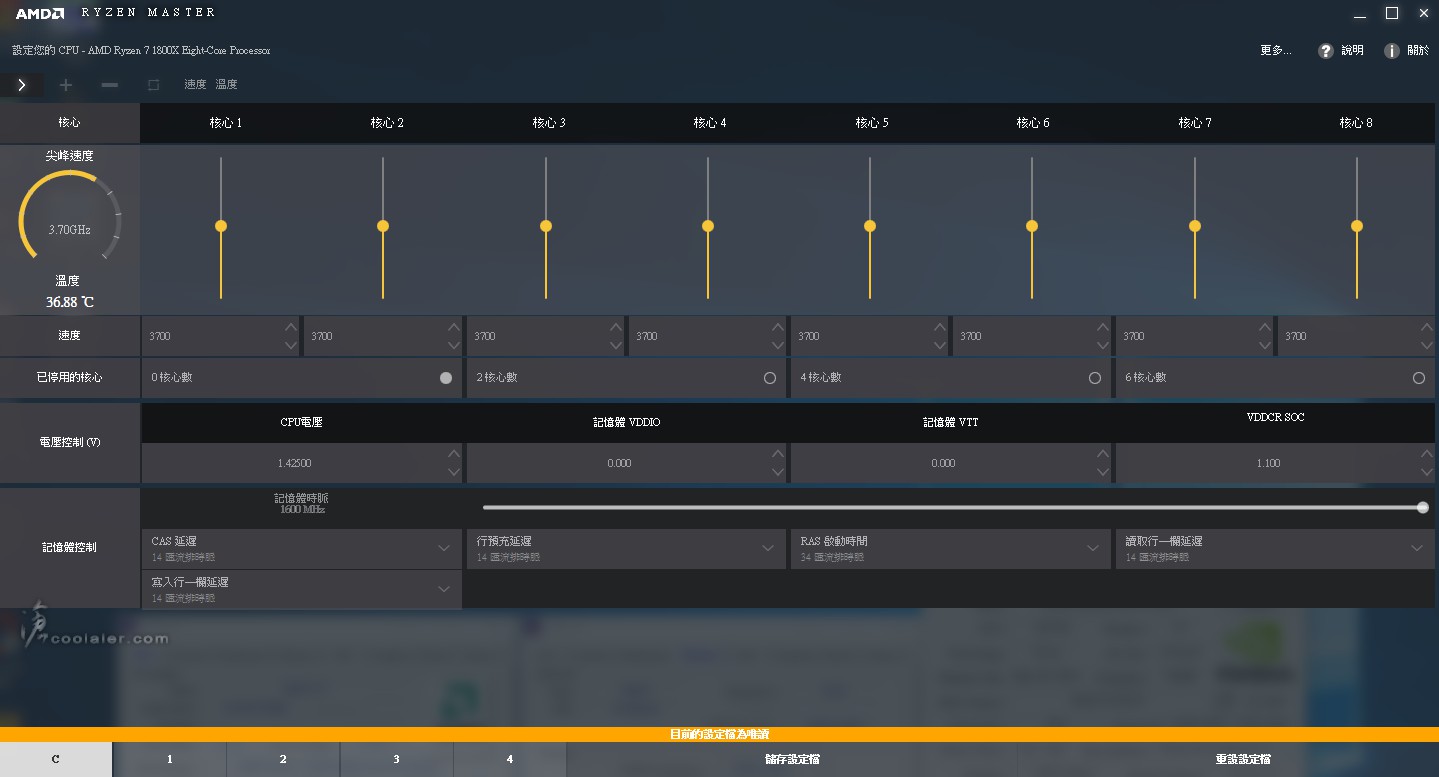Viewport: 1439px width, 777px height.
Task: Open the 寫入行—欄延遲 dropdown
Action: point(302,590)
